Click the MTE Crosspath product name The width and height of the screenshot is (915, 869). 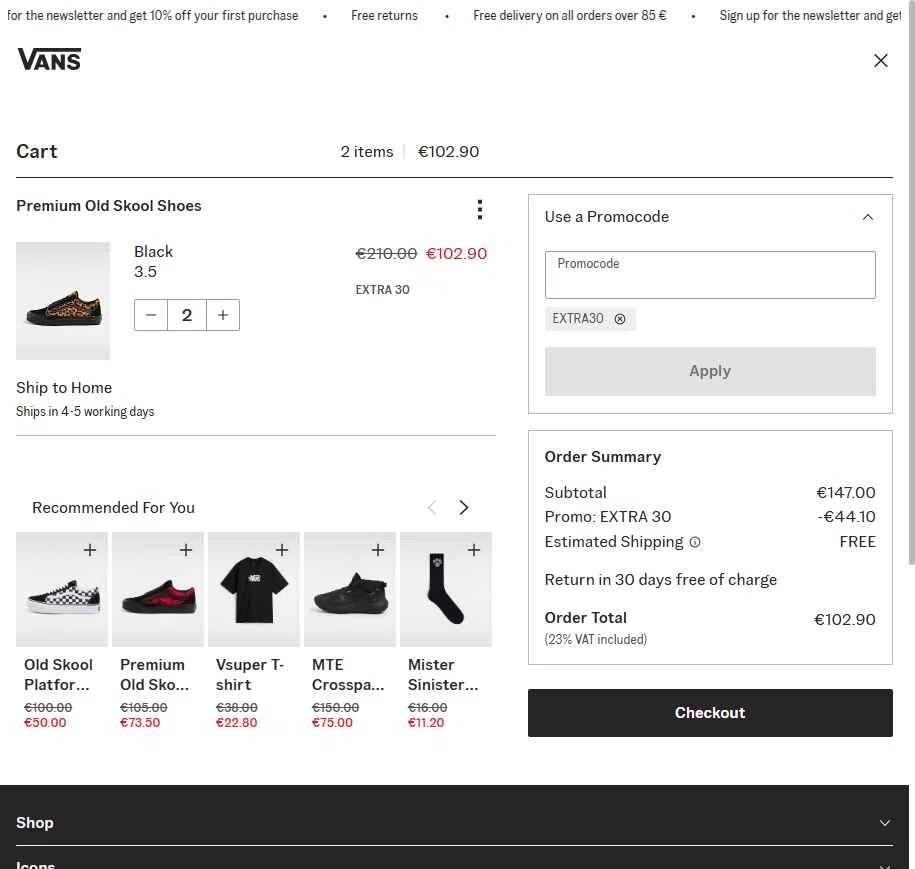pyautogui.click(x=348, y=675)
